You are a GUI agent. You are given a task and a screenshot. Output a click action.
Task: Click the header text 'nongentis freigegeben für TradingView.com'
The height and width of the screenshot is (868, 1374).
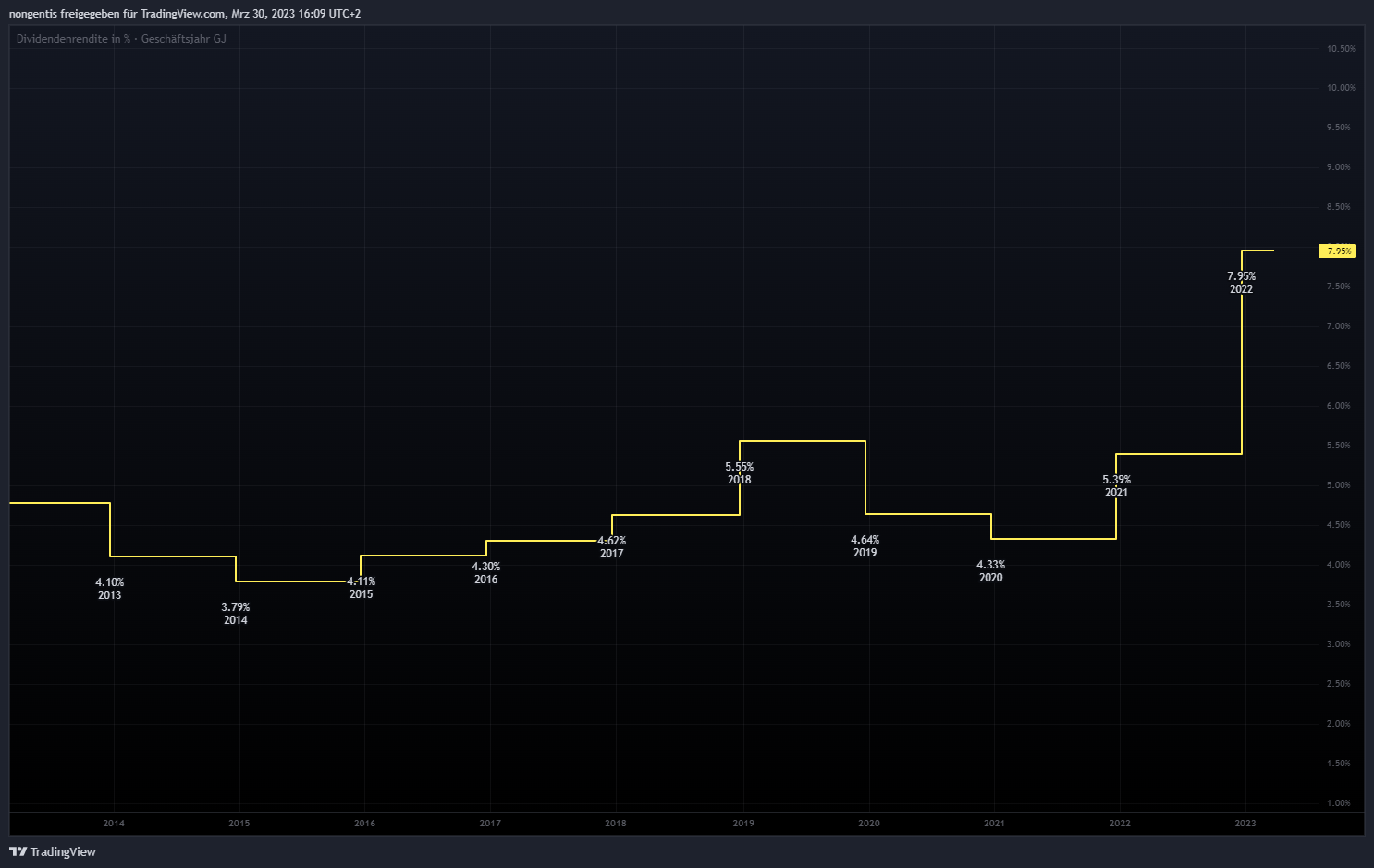coord(117,14)
